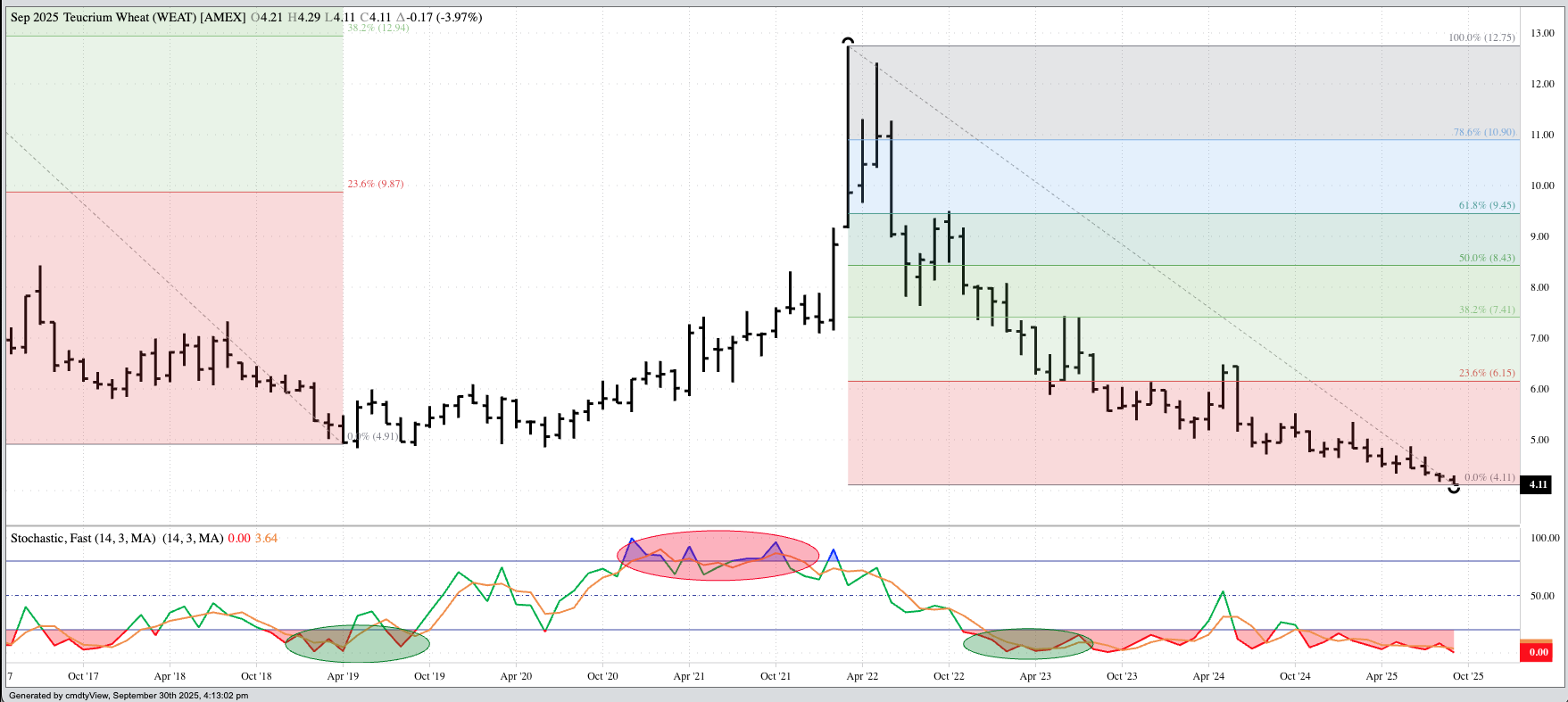Click the 50.0% (8.43) retracement label
1568x702 pixels.
click(x=1487, y=258)
